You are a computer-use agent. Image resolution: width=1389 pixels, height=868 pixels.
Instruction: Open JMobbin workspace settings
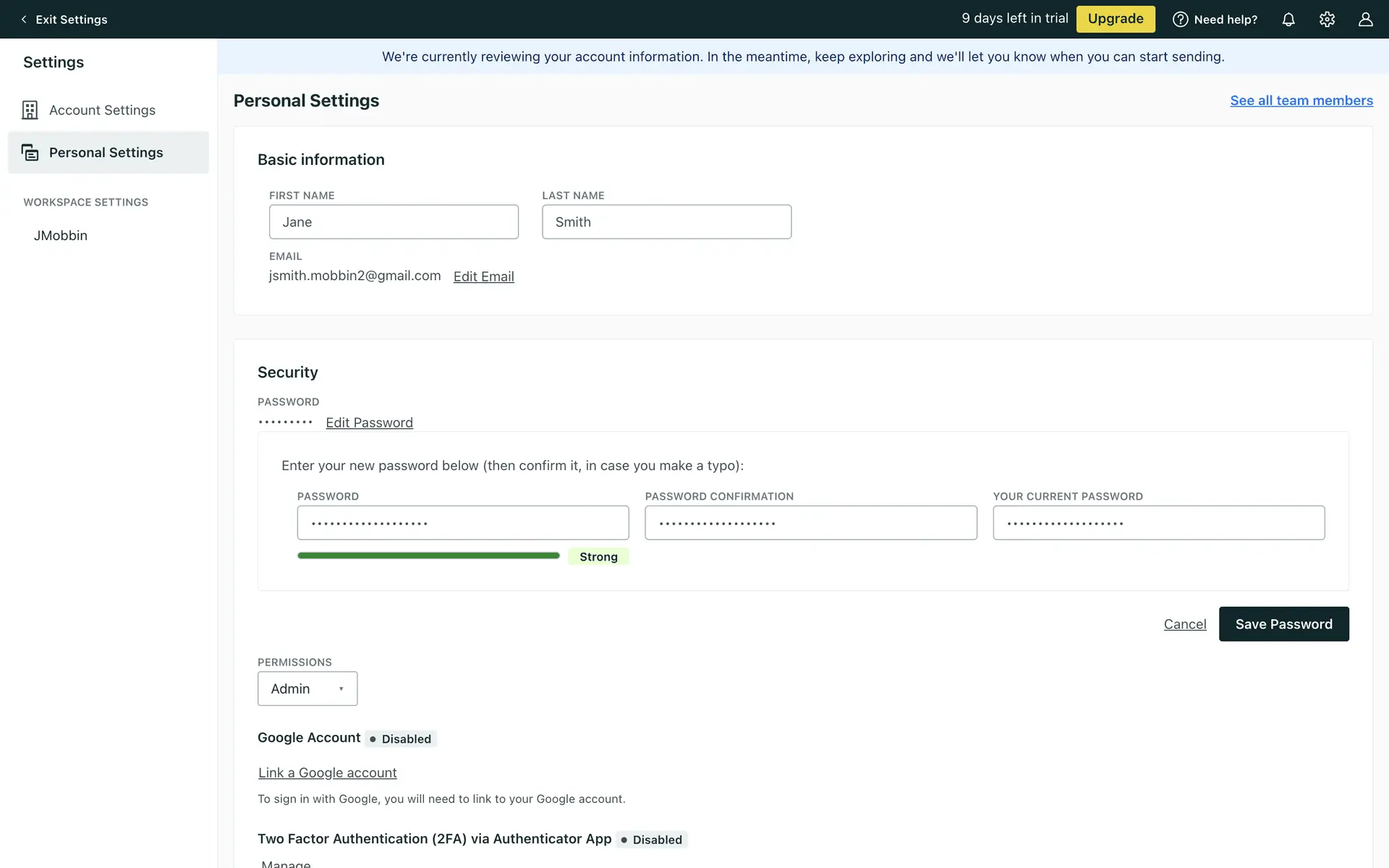pyautogui.click(x=61, y=236)
